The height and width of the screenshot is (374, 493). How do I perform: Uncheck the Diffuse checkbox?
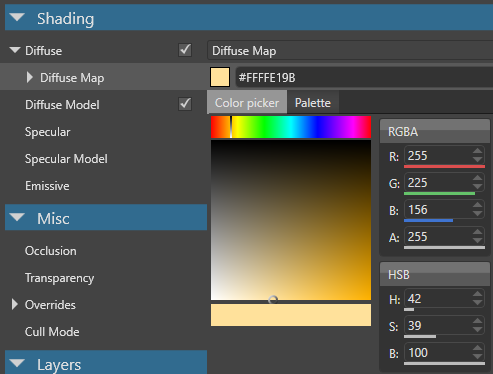tap(185, 50)
